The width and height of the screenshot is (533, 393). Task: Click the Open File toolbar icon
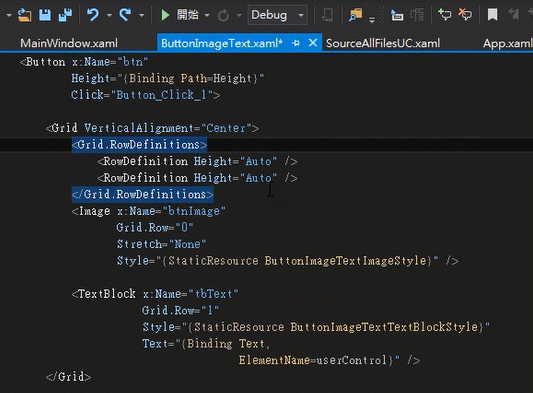pyautogui.click(x=24, y=15)
